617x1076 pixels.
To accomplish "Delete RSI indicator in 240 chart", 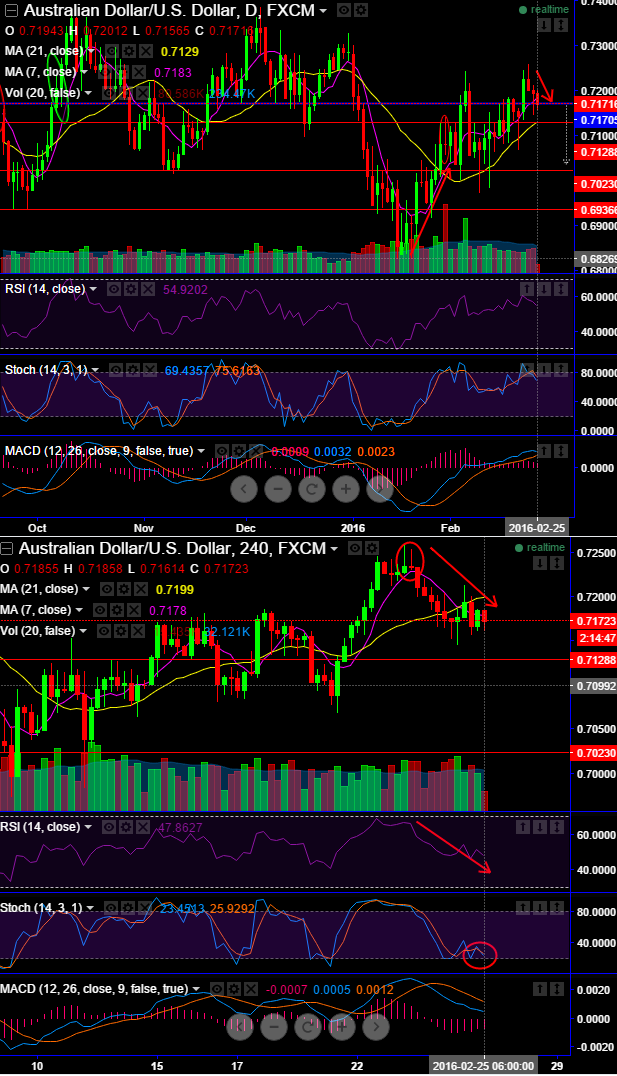I will (142, 827).
